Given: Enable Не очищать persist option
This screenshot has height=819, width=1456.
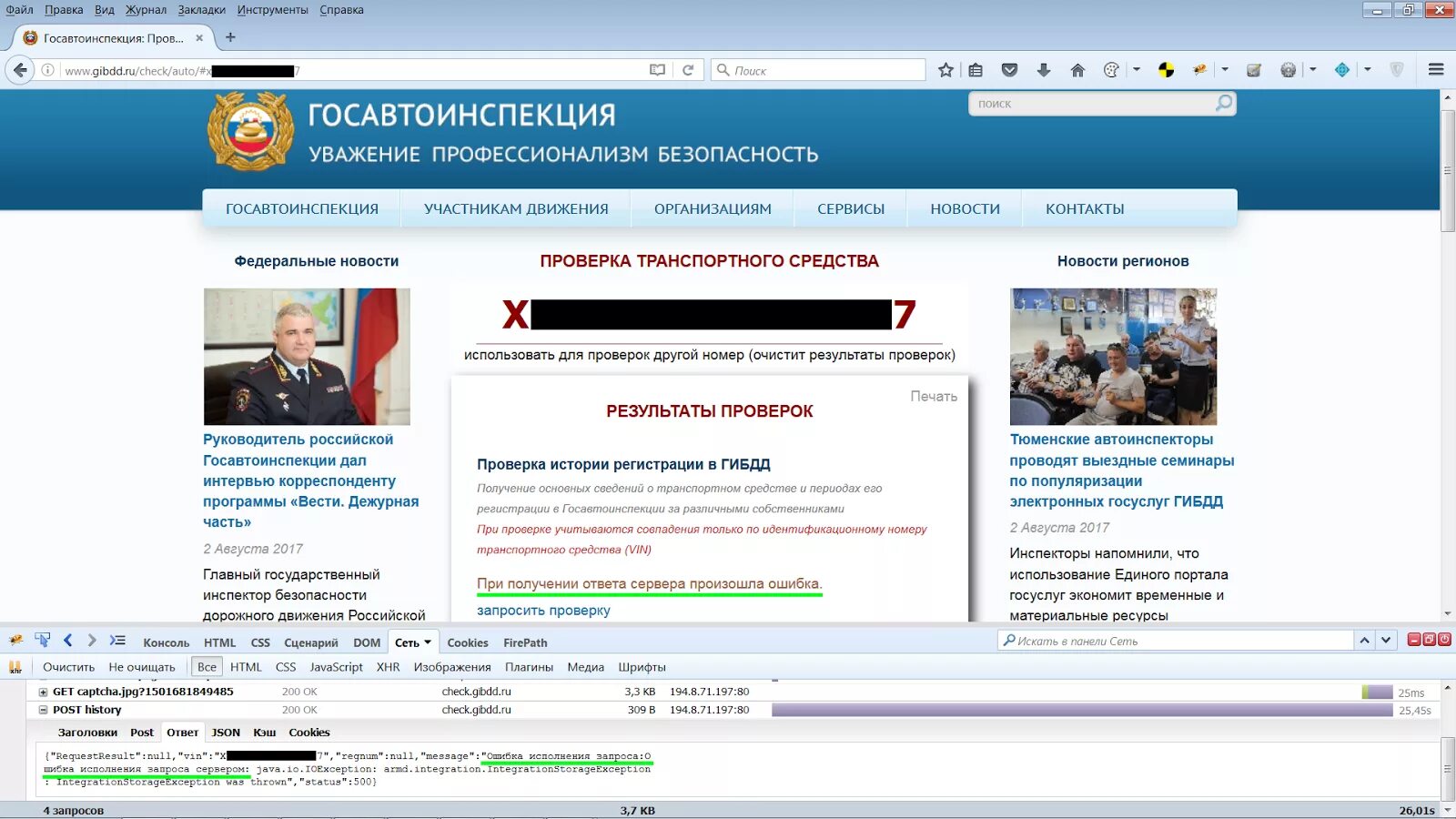Looking at the screenshot, I should coord(142,667).
